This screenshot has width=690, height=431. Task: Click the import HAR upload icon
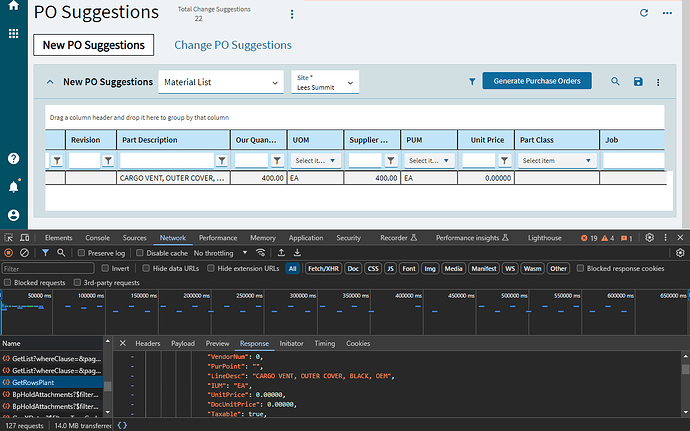coord(281,253)
